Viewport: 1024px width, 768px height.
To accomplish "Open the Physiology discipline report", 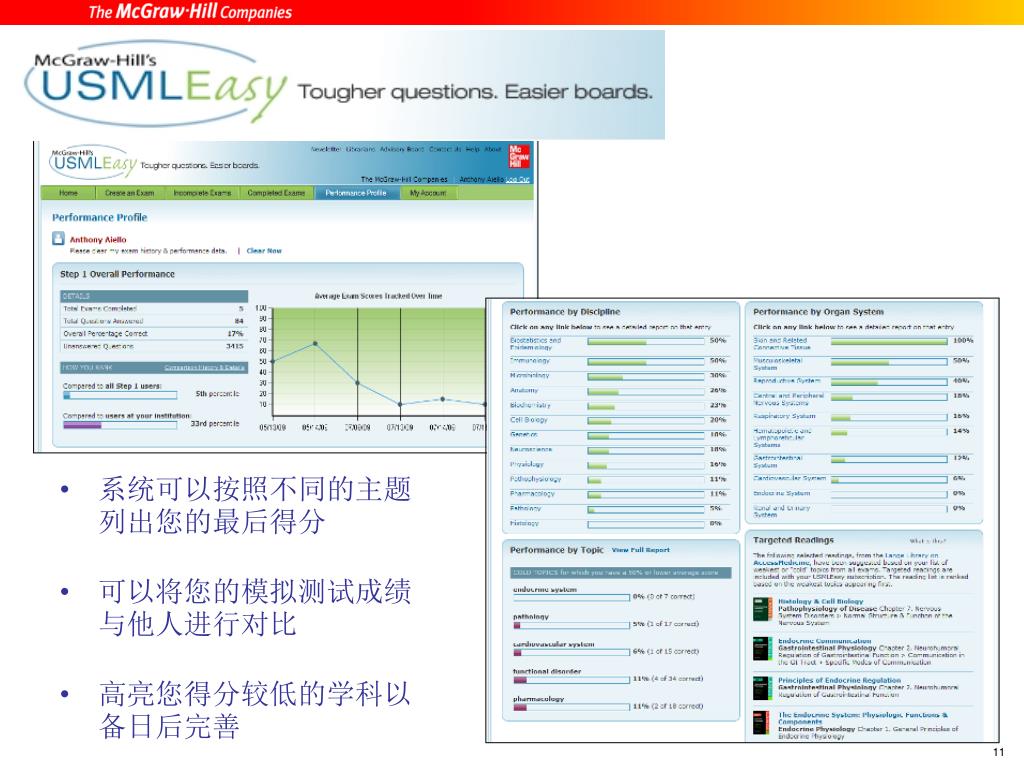I will click(x=527, y=464).
